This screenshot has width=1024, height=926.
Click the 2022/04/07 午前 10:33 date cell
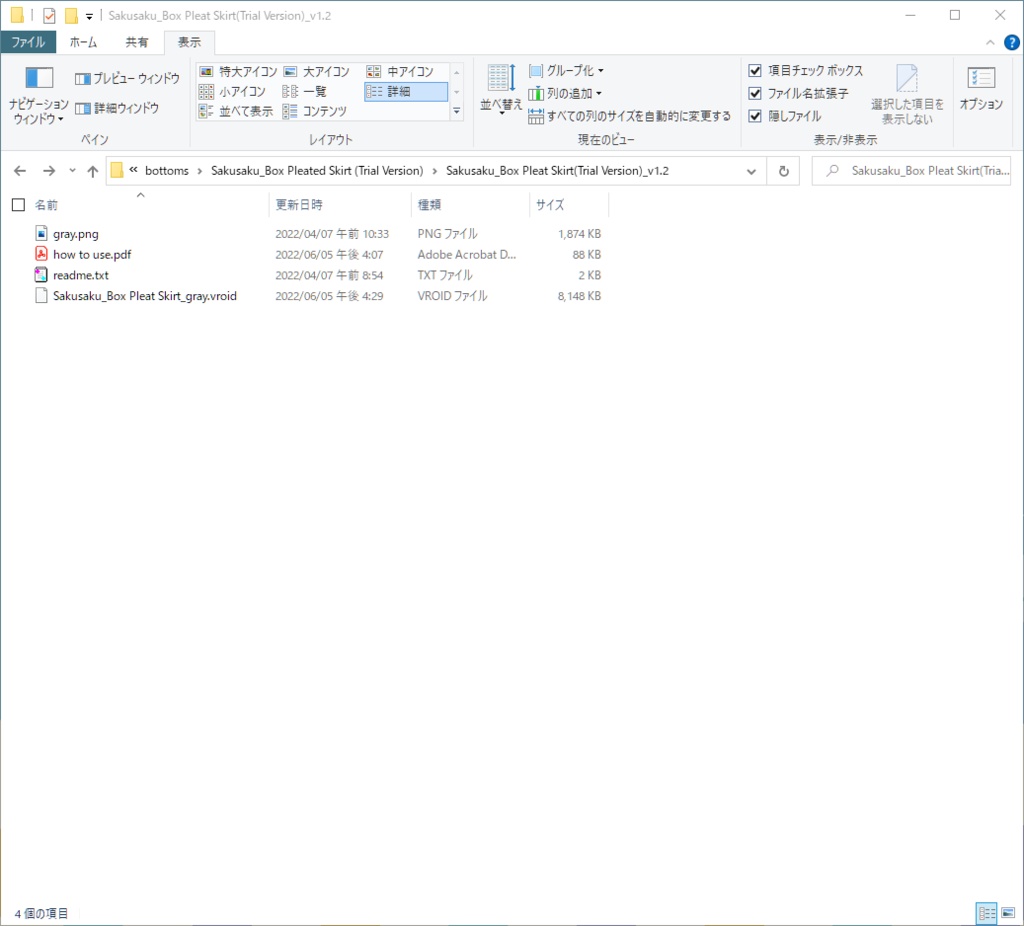332,234
